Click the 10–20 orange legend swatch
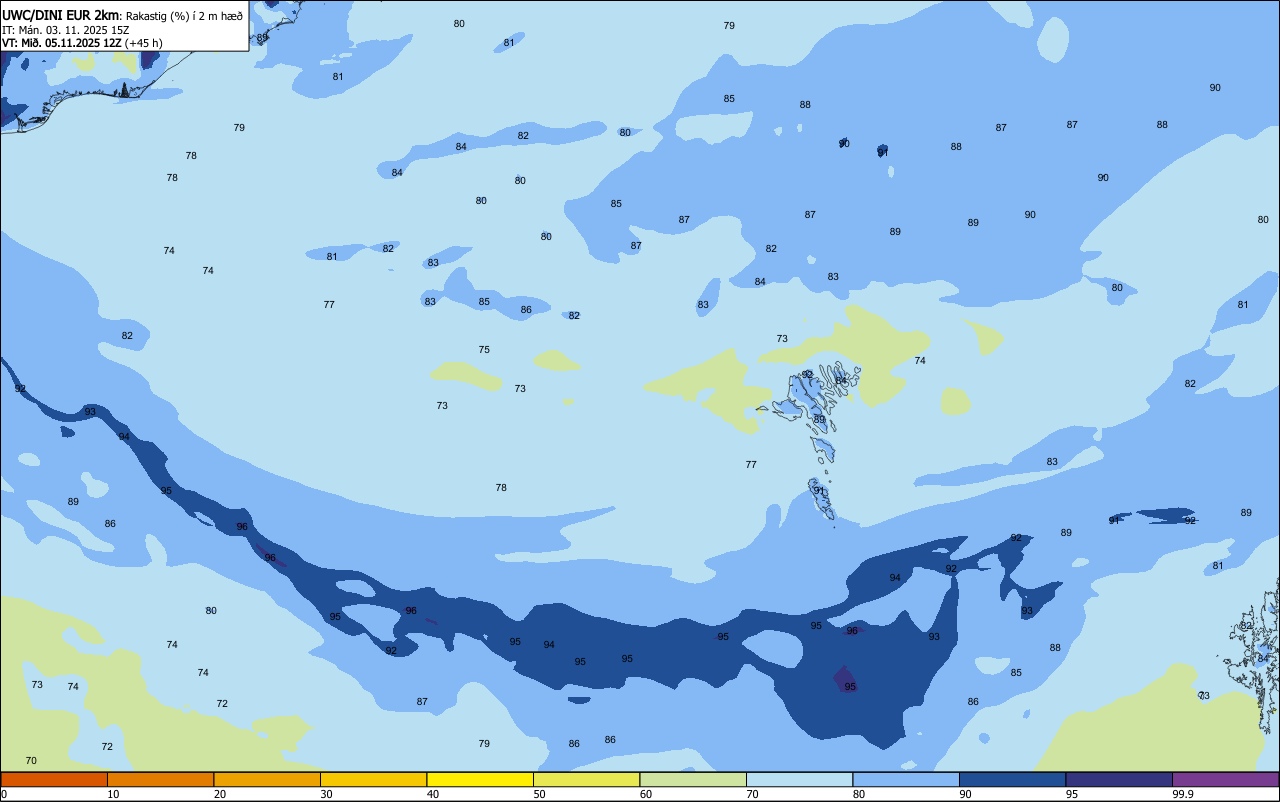This screenshot has width=1280, height=802. (160, 779)
